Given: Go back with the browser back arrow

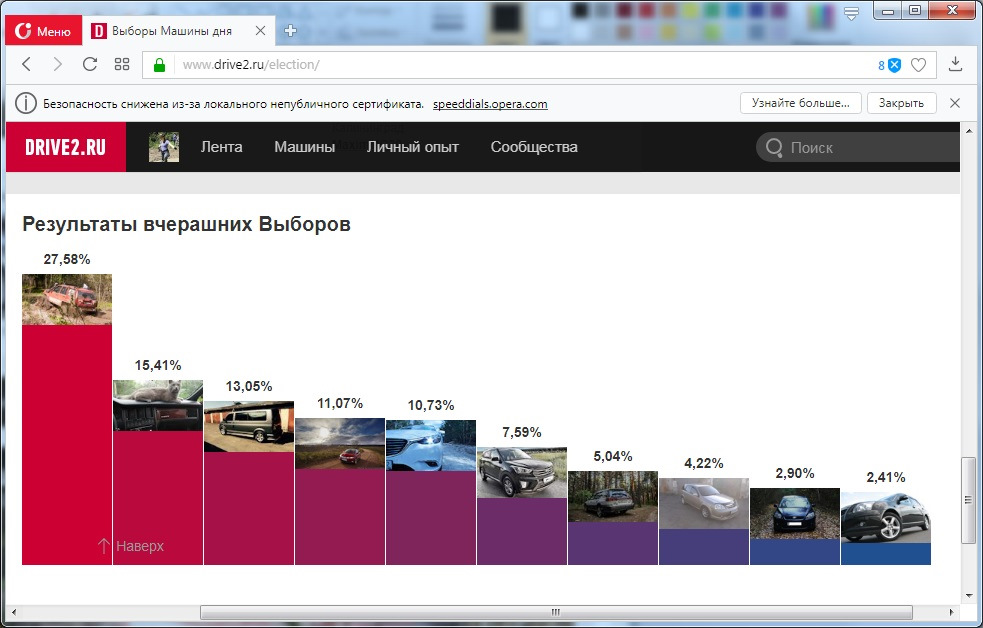Looking at the screenshot, I should click(26, 64).
